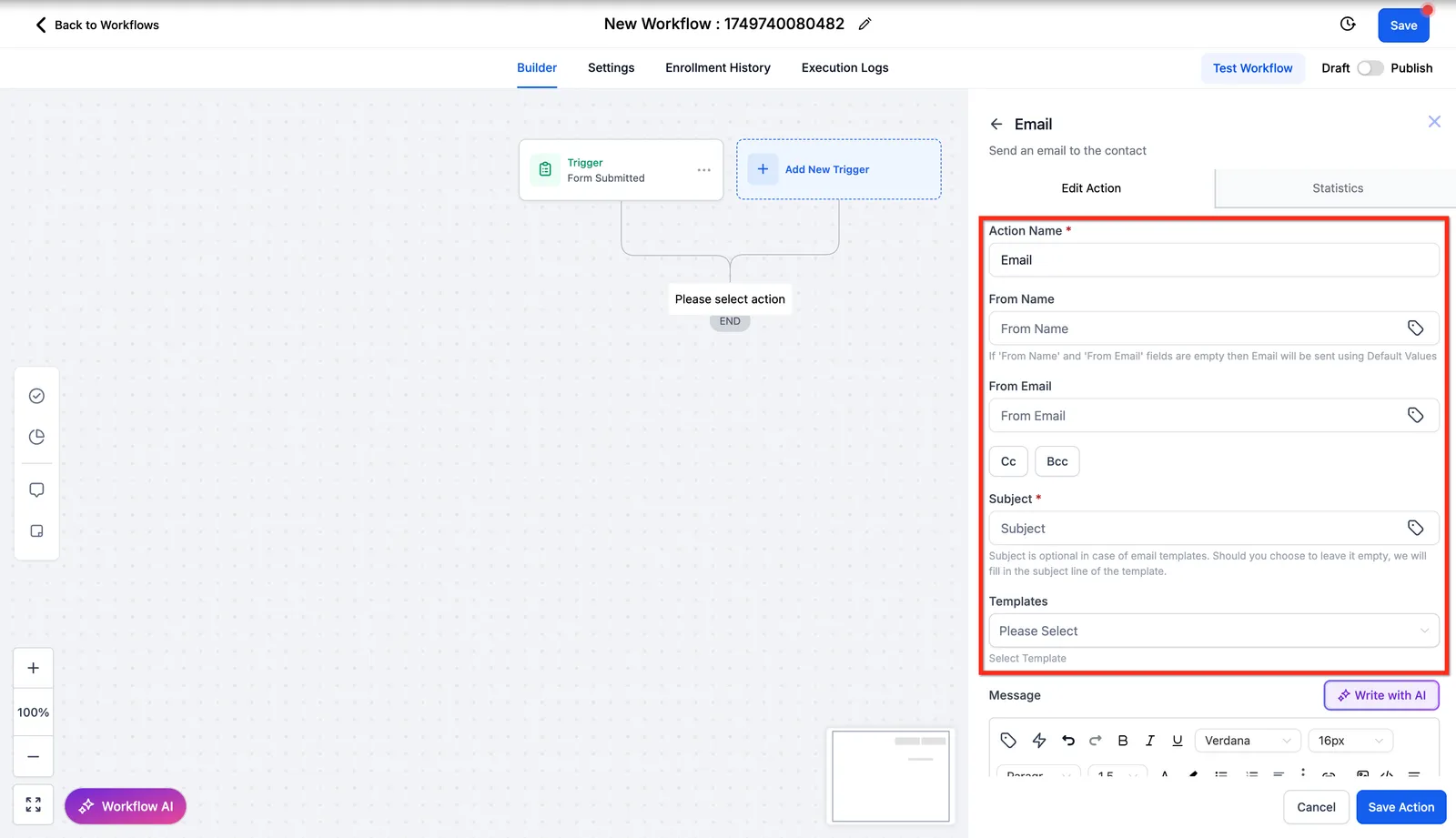Image resolution: width=1456 pixels, height=838 pixels.
Task: Add Bcc recipients button
Action: (x=1057, y=461)
